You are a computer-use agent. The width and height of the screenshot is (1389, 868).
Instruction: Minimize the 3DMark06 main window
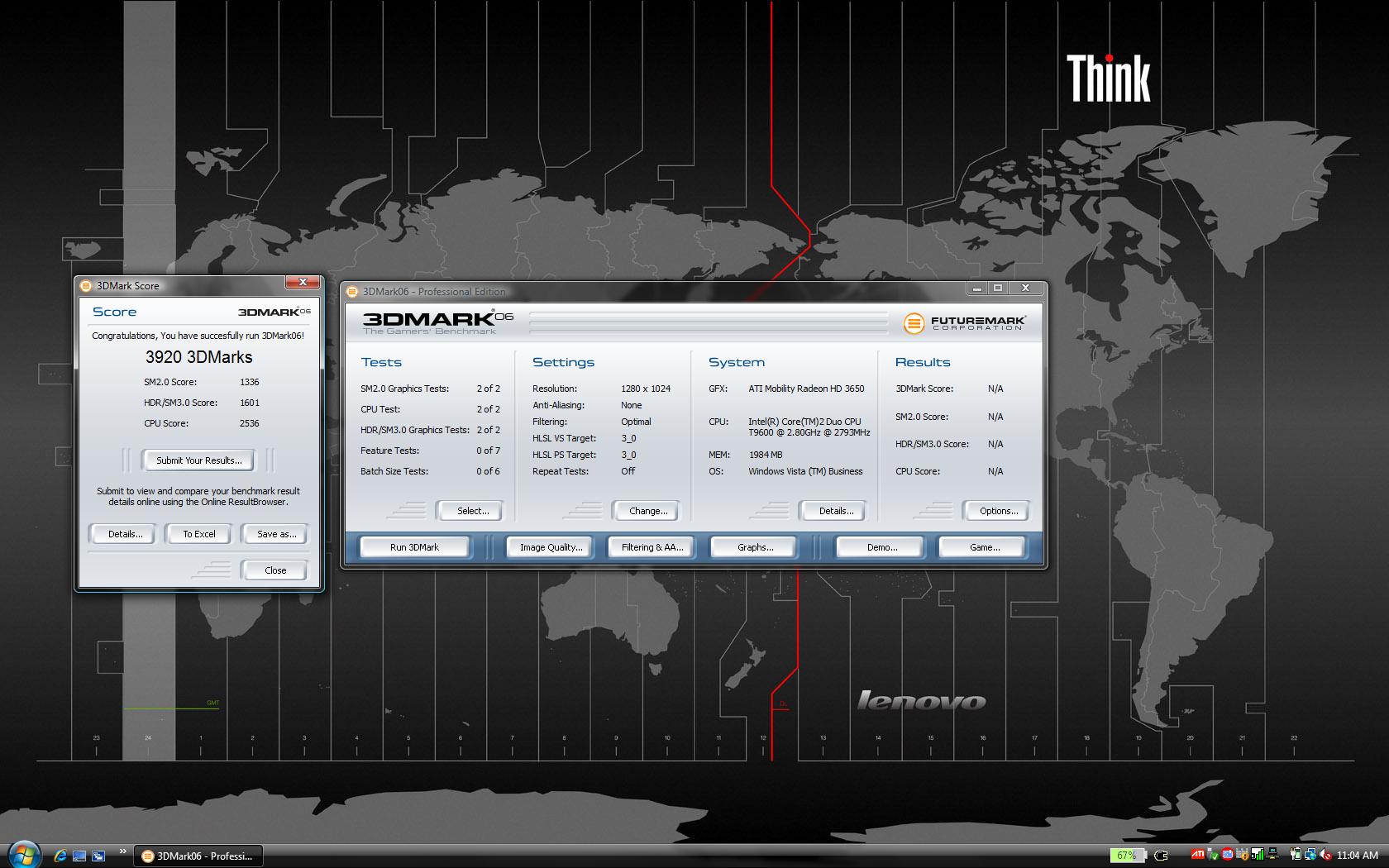point(977,288)
